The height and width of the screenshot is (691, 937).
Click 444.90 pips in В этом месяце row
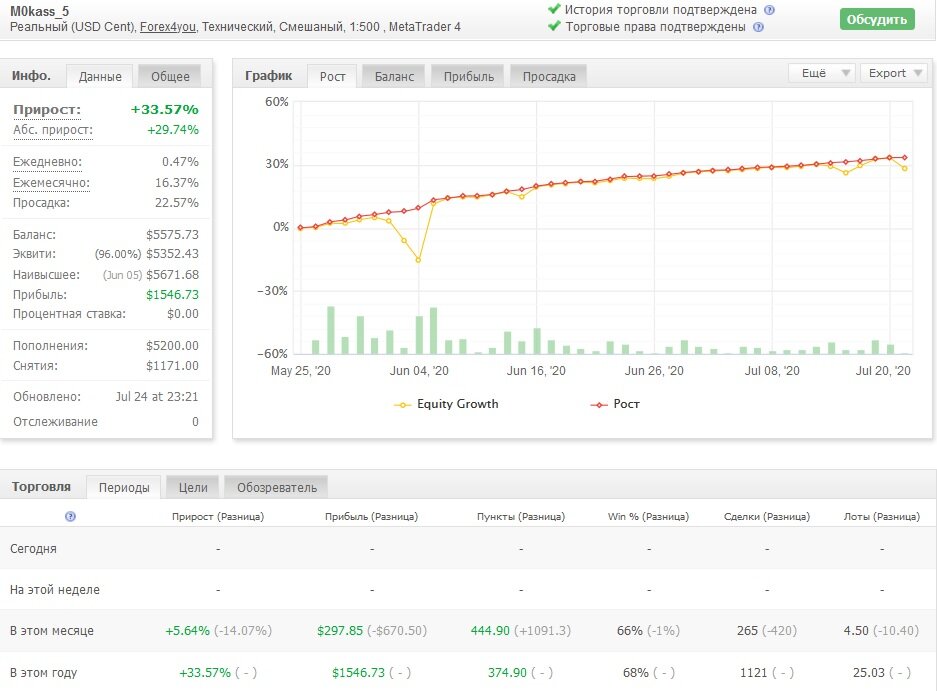coord(490,631)
